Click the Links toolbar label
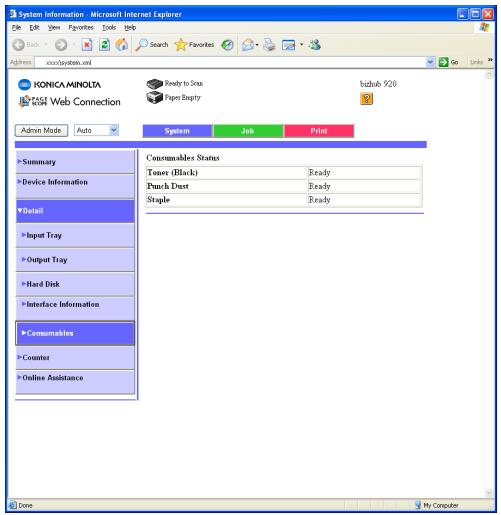The width and height of the screenshot is (501, 515). click(476, 62)
